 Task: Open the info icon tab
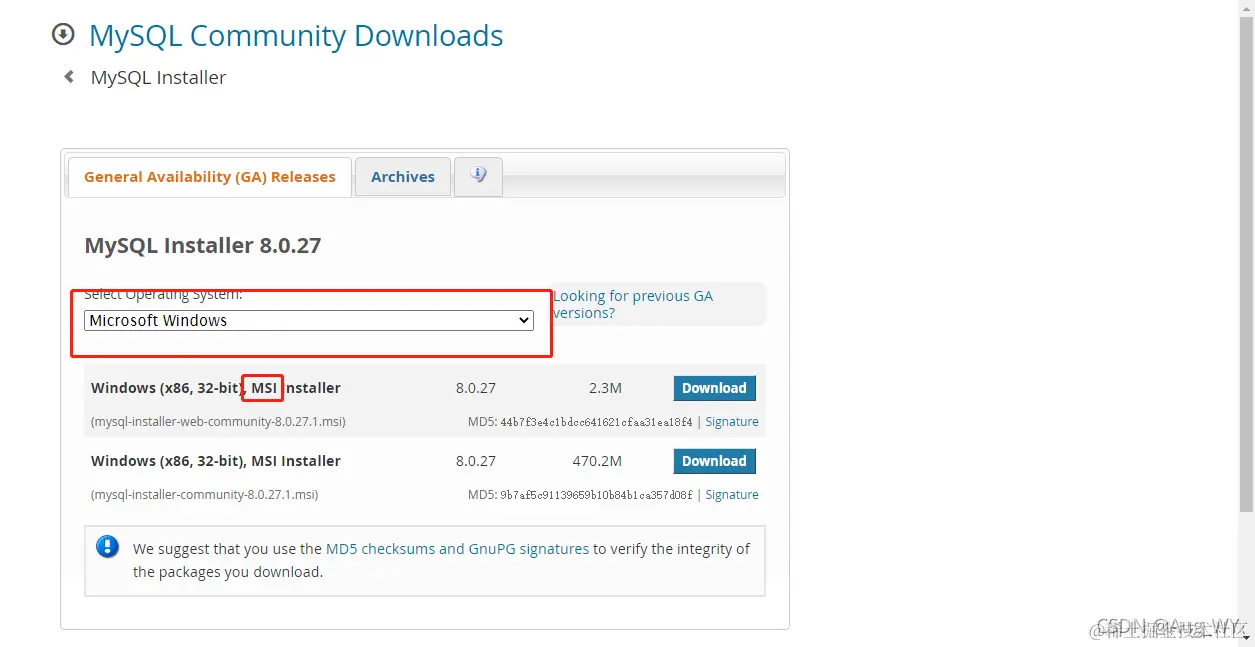pos(478,176)
